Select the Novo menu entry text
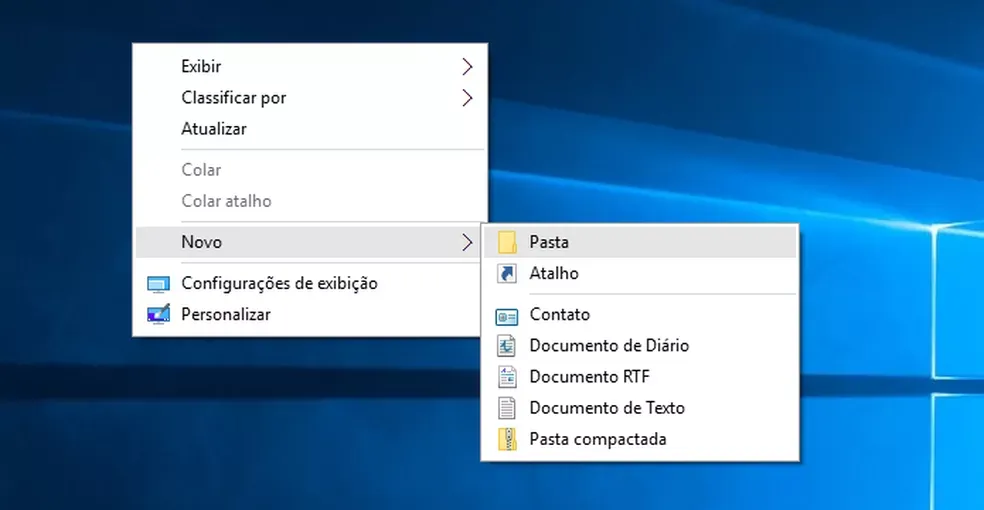This screenshot has height=510, width=984. 201,242
